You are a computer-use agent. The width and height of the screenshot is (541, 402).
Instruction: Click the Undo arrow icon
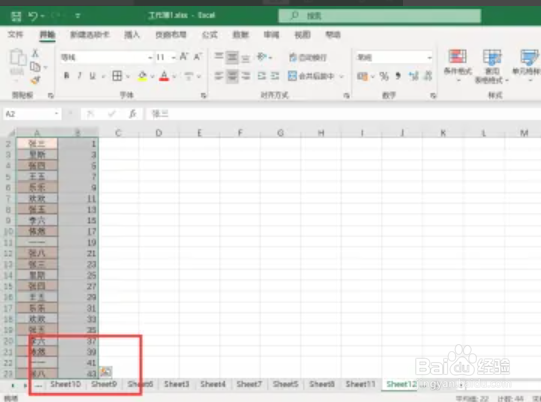click(33, 16)
